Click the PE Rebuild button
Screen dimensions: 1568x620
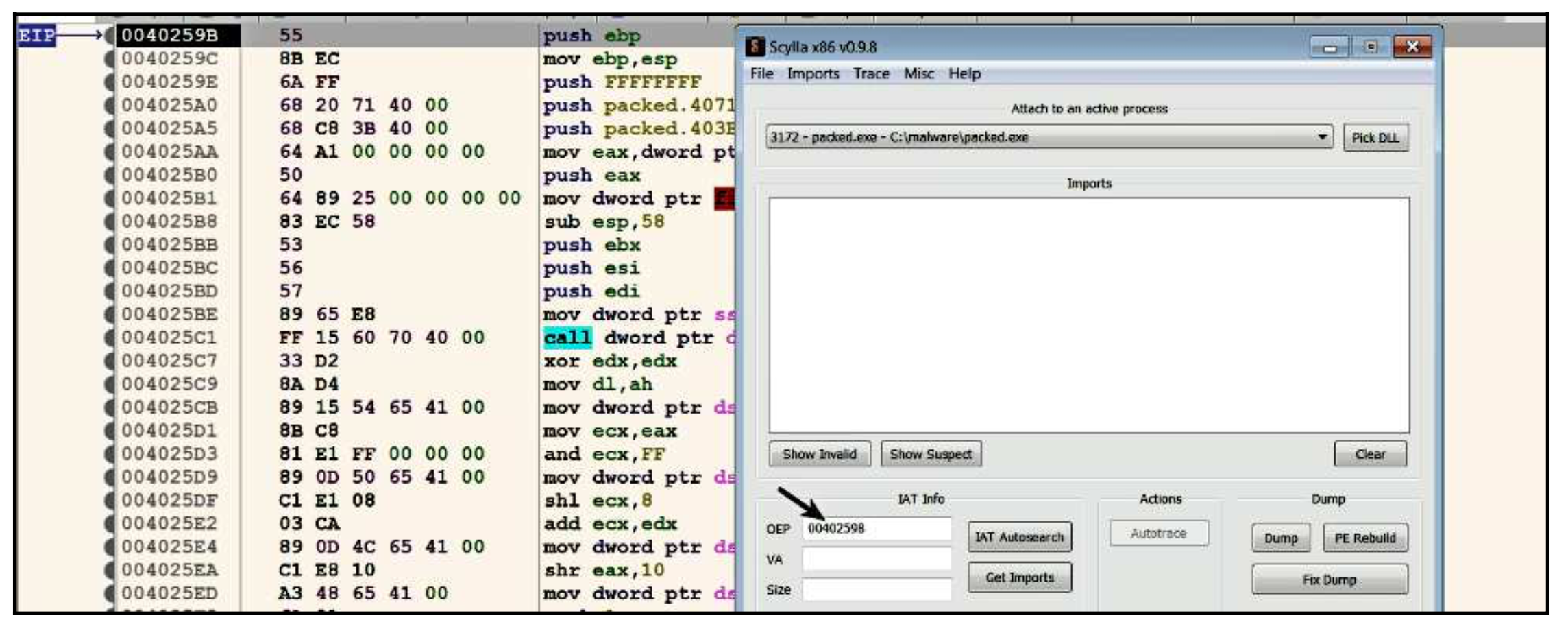(x=1364, y=538)
